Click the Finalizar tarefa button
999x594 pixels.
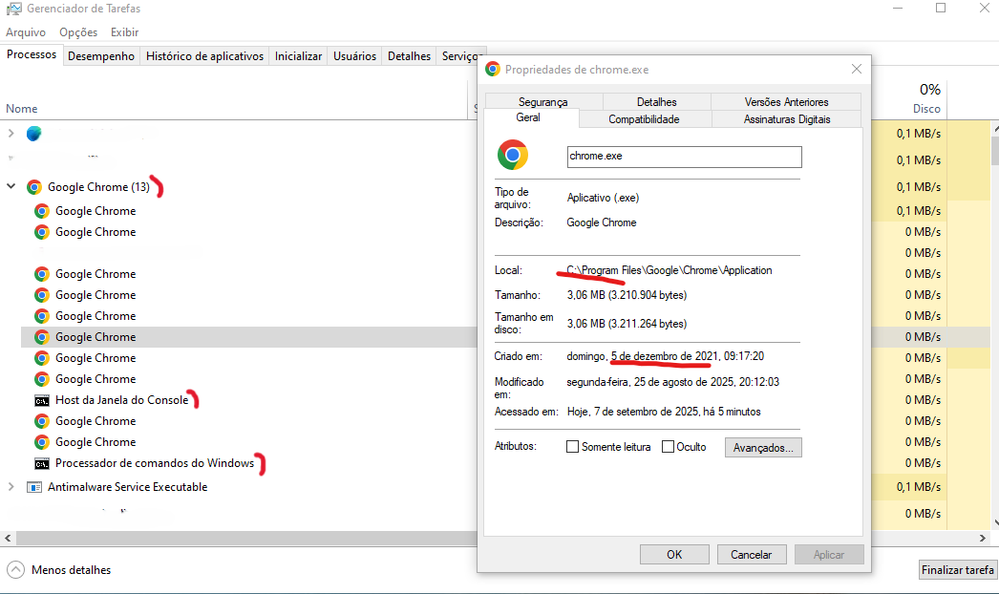pos(958,570)
